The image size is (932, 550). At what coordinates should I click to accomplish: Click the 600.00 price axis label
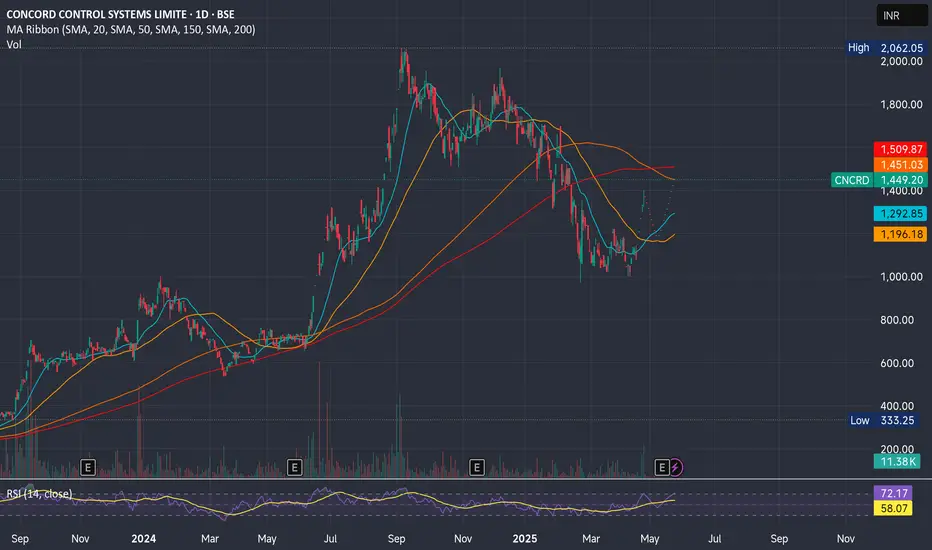tap(897, 363)
